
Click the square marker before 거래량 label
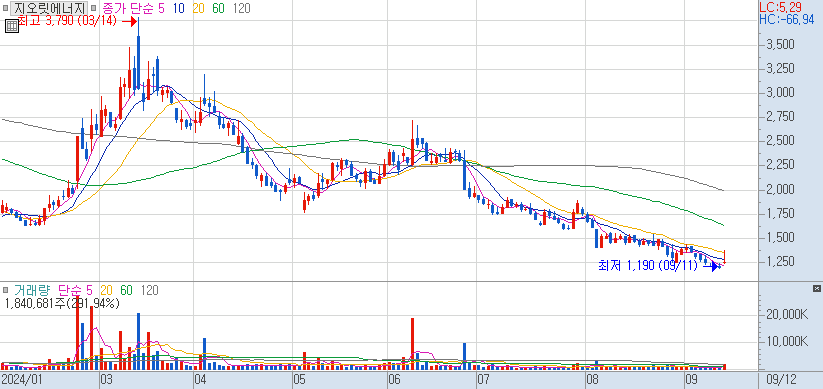(6, 290)
